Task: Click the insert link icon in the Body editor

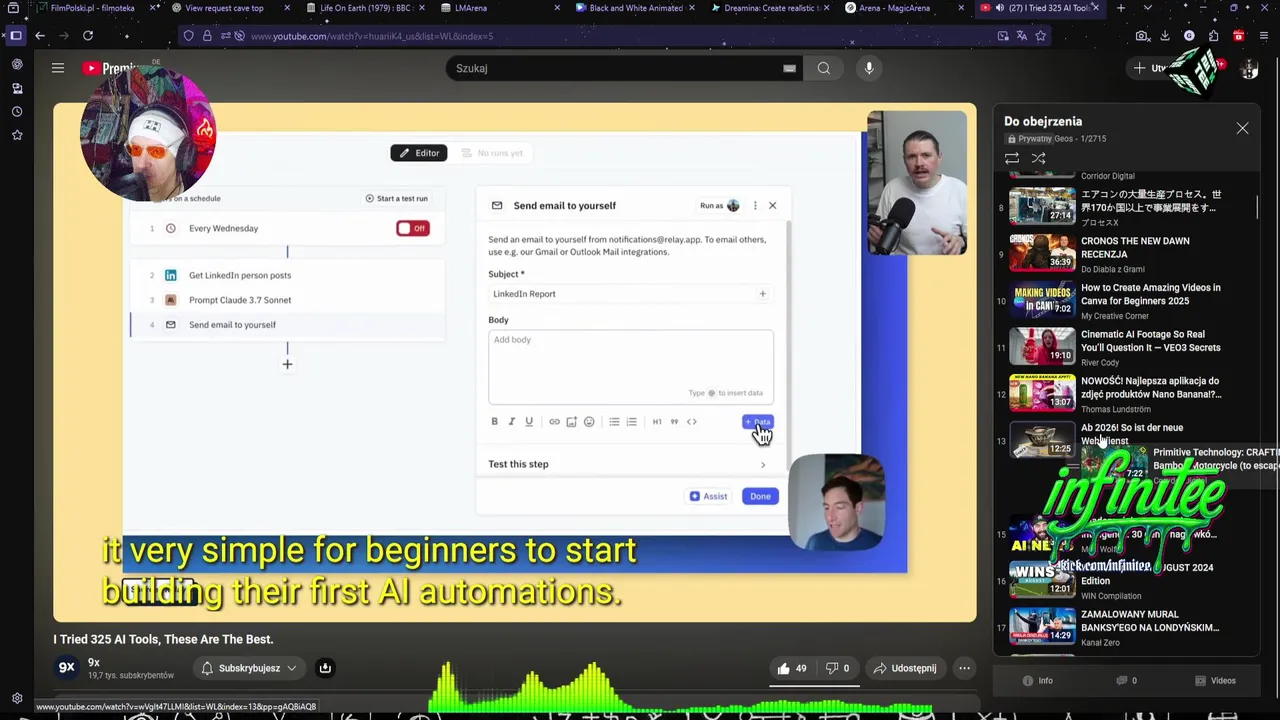Action: coord(554,422)
